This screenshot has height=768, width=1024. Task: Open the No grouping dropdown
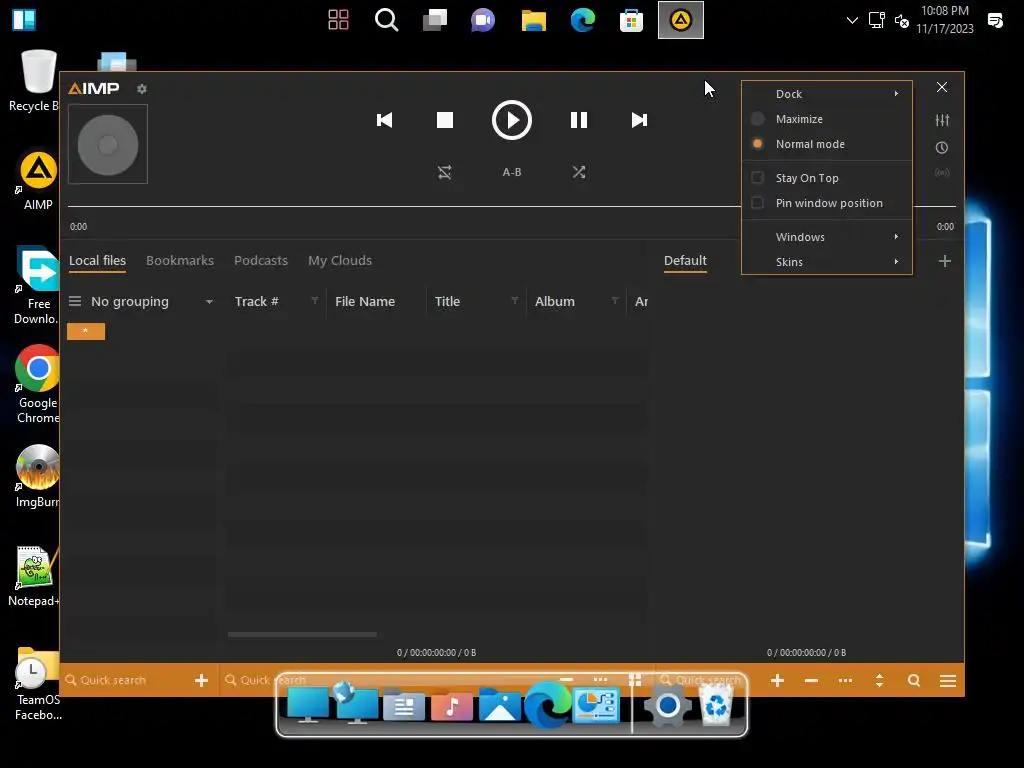coord(152,302)
